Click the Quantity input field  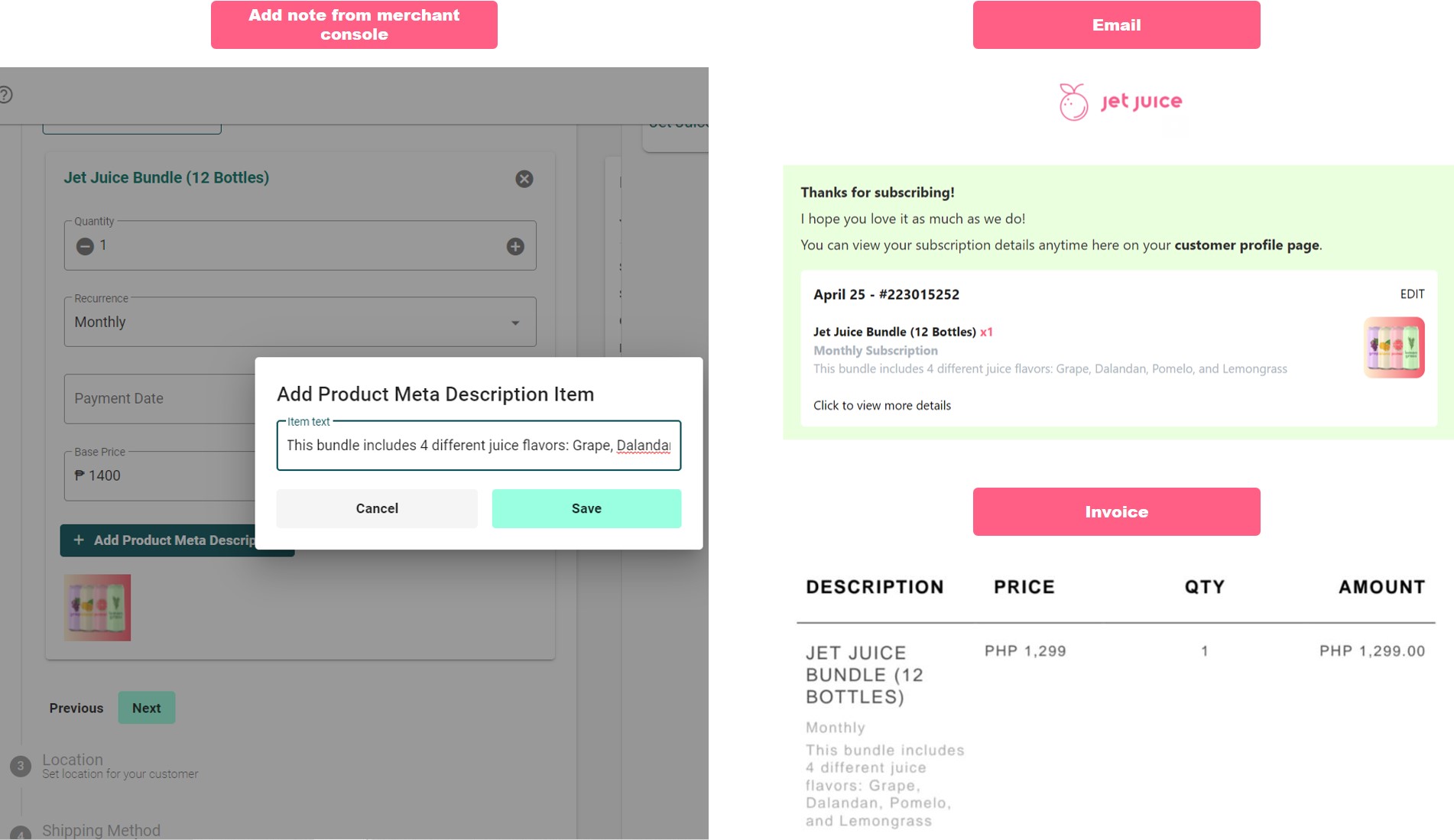[x=300, y=245]
